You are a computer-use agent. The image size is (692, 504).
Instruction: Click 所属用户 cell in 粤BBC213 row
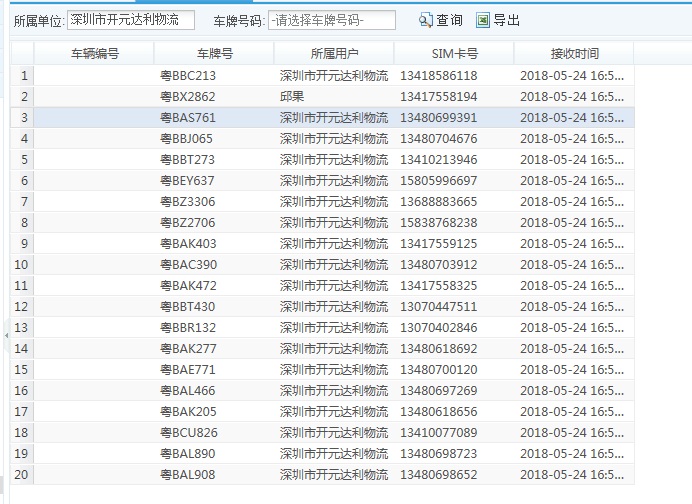[x=334, y=76]
